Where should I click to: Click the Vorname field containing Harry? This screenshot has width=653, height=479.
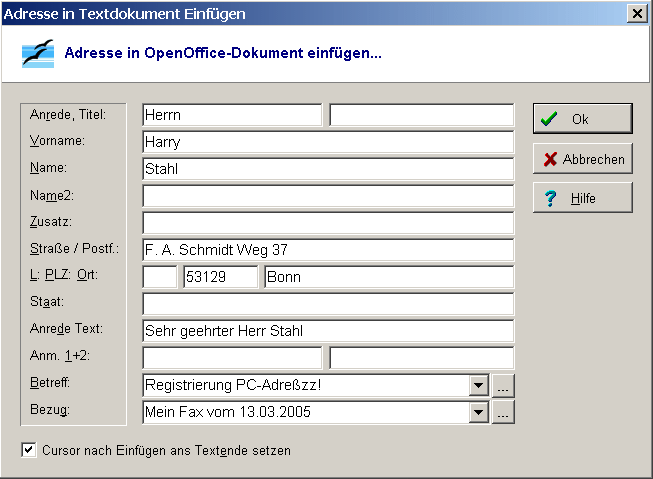pos(328,142)
